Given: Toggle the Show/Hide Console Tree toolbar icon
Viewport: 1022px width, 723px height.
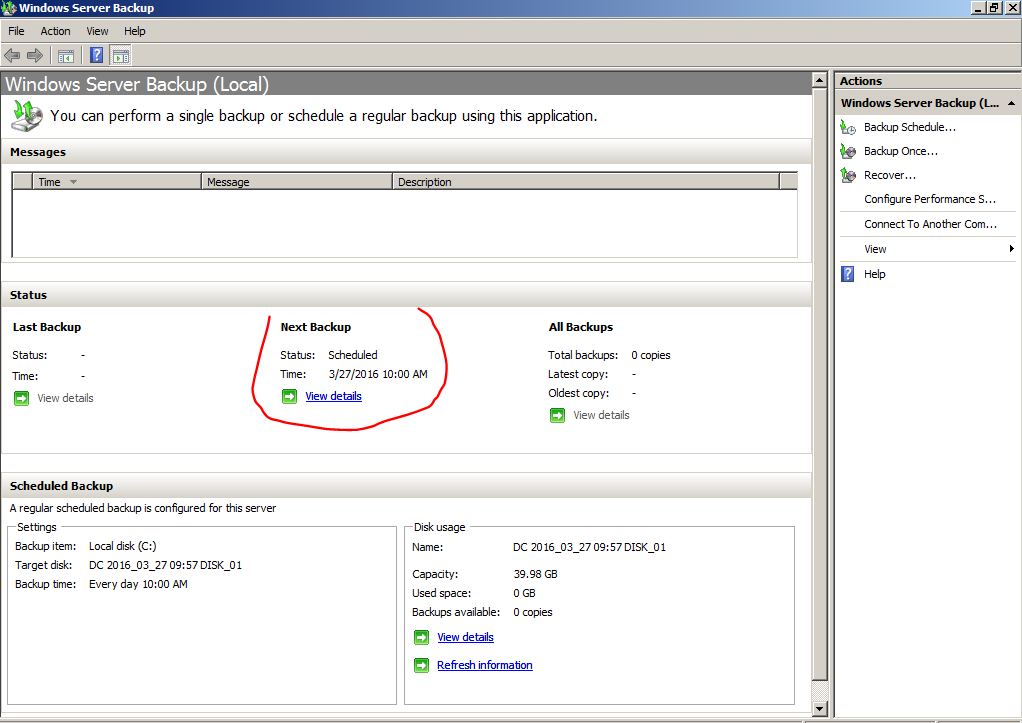Looking at the screenshot, I should coord(66,56).
